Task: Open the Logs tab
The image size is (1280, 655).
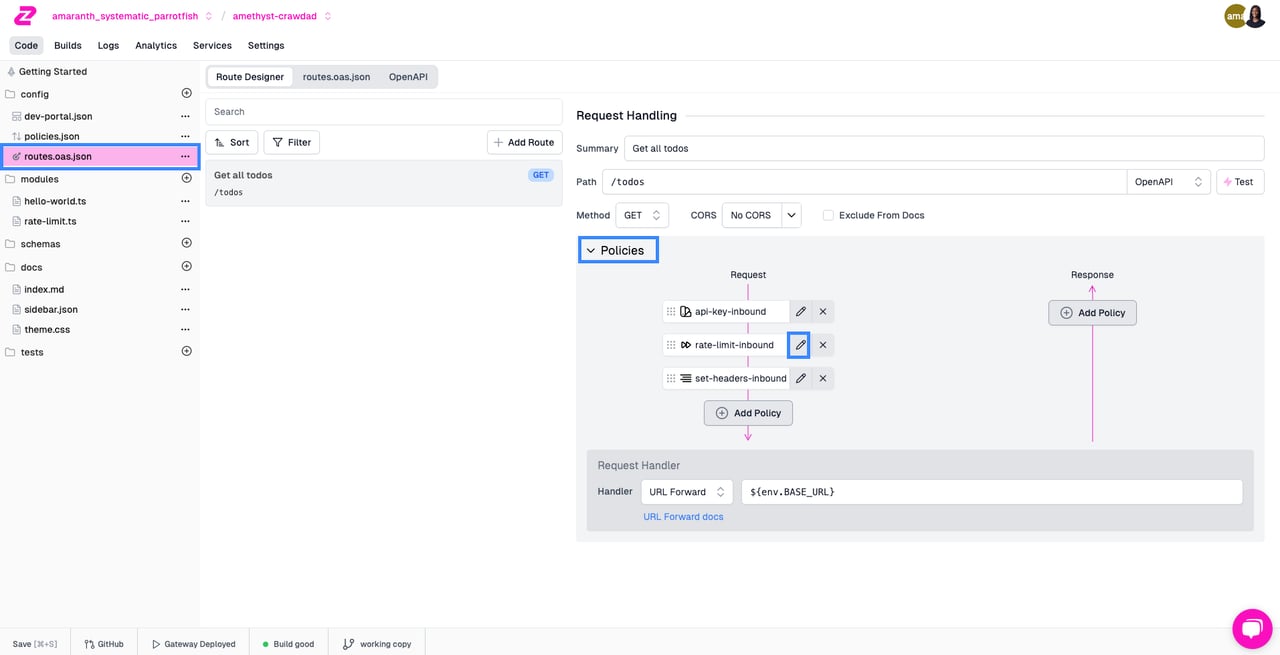Action: pyautogui.click(x=108, y=45)
